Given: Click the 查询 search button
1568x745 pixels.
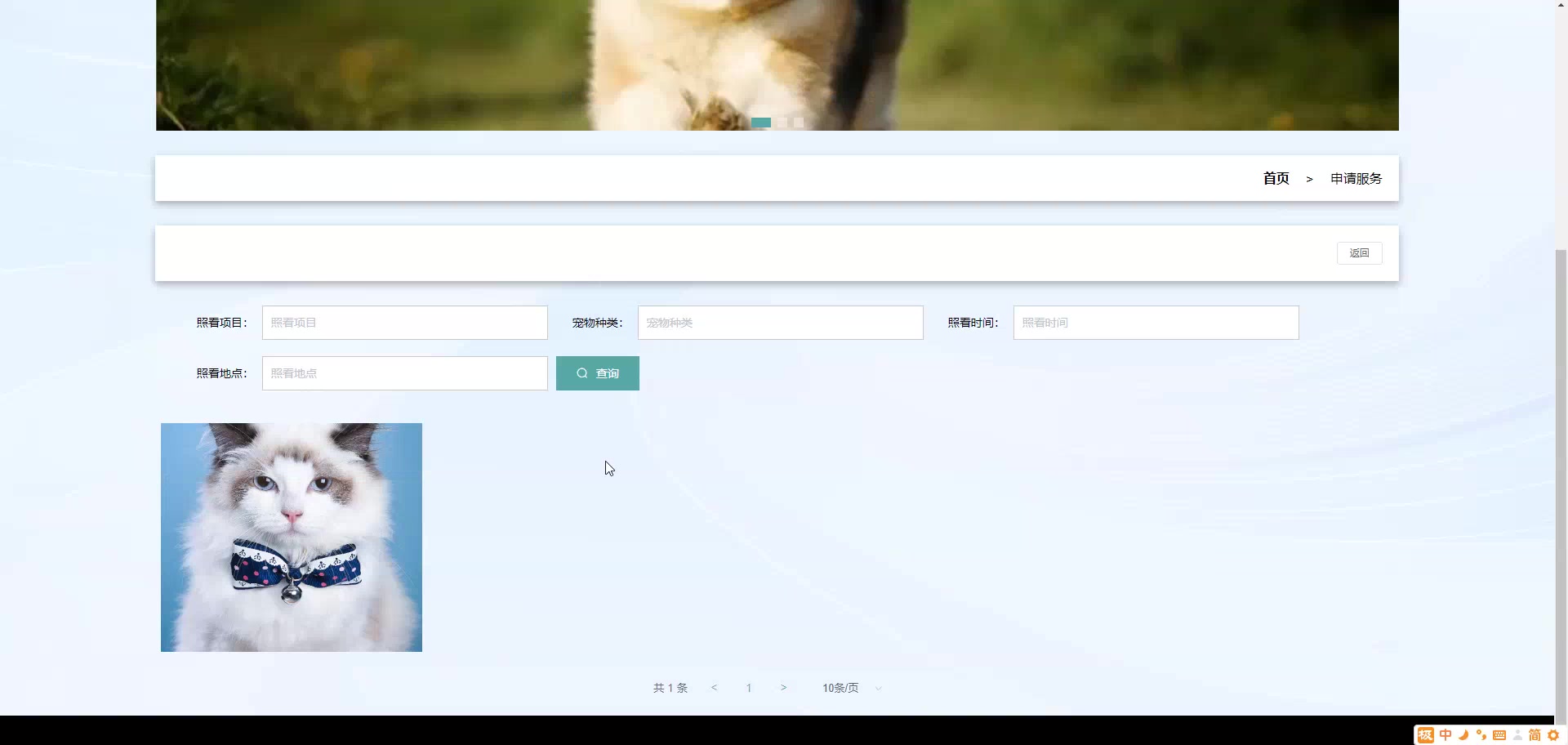Looking at the screenshot, I should [x=597, y=373].
